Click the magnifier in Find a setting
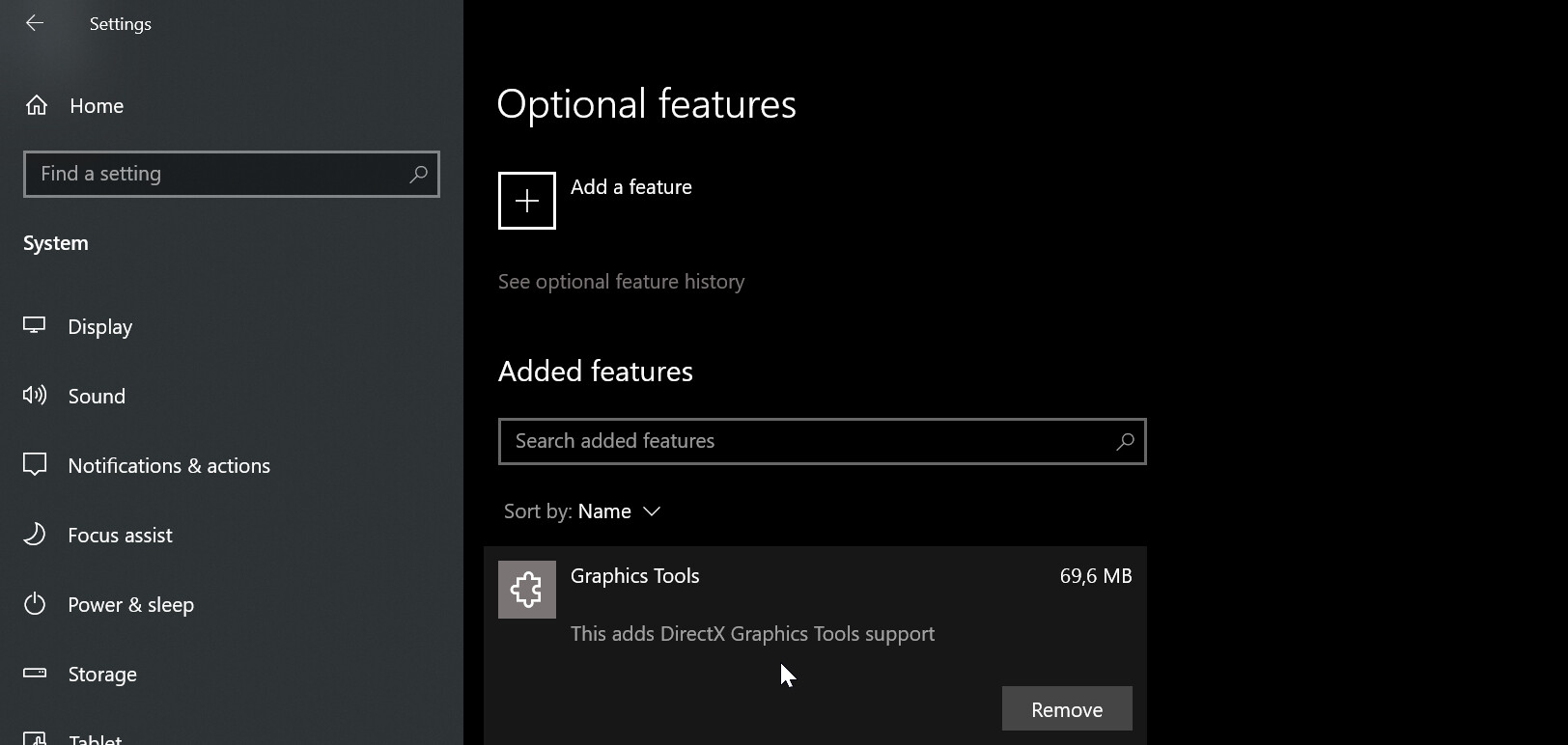 tap(418, 174)
